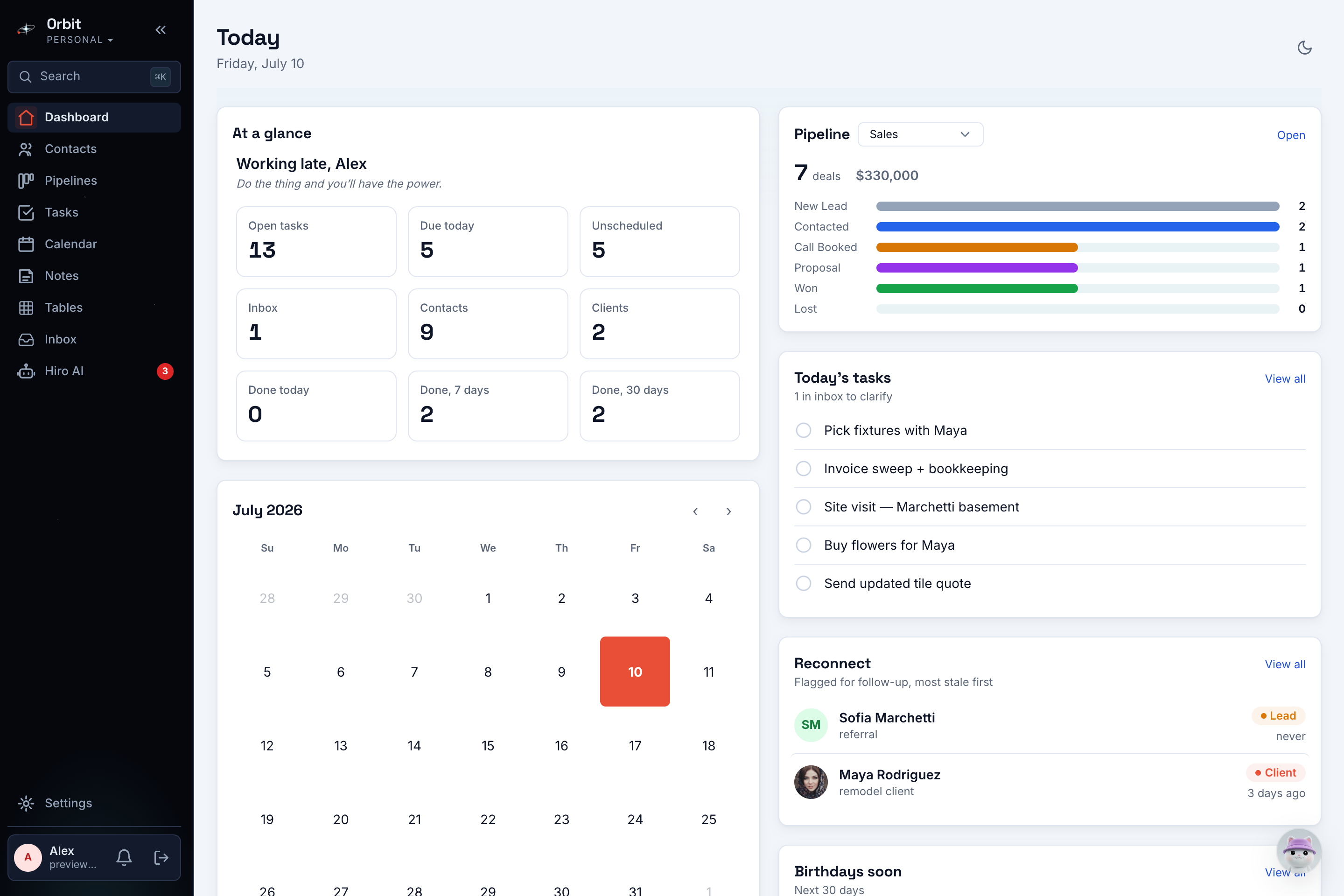The image size is (1344, 896).
Task: Click the Dashboard home icon
Action: click(x=26, y=117)
